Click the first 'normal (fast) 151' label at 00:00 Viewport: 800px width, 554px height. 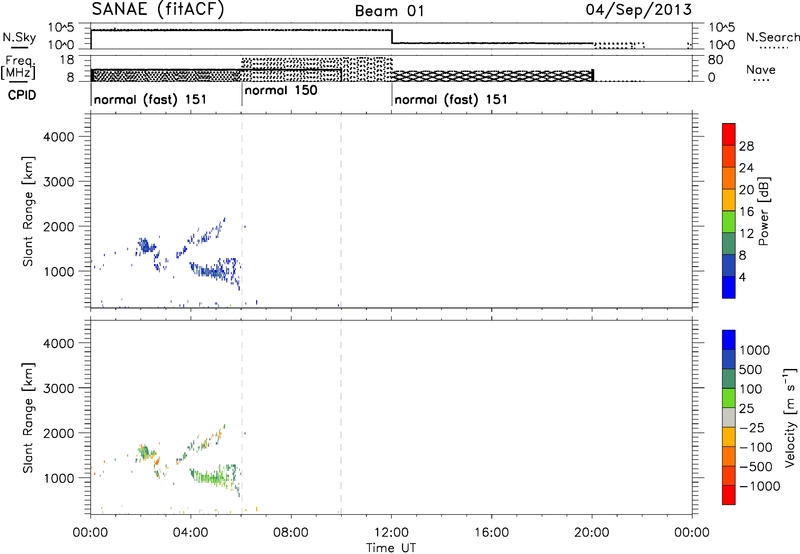tap(150, 99)
